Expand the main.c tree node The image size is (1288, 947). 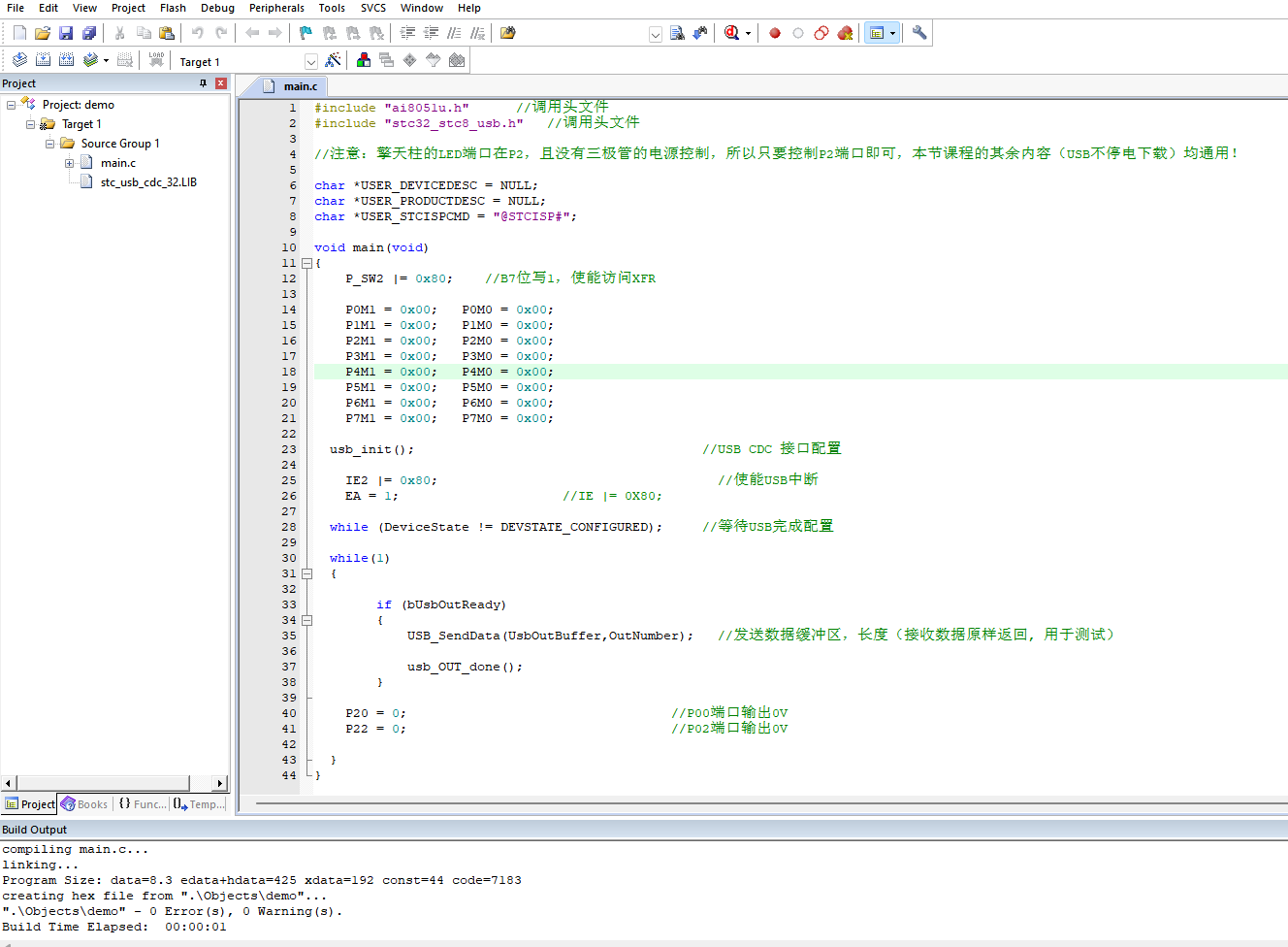[70, 163]
